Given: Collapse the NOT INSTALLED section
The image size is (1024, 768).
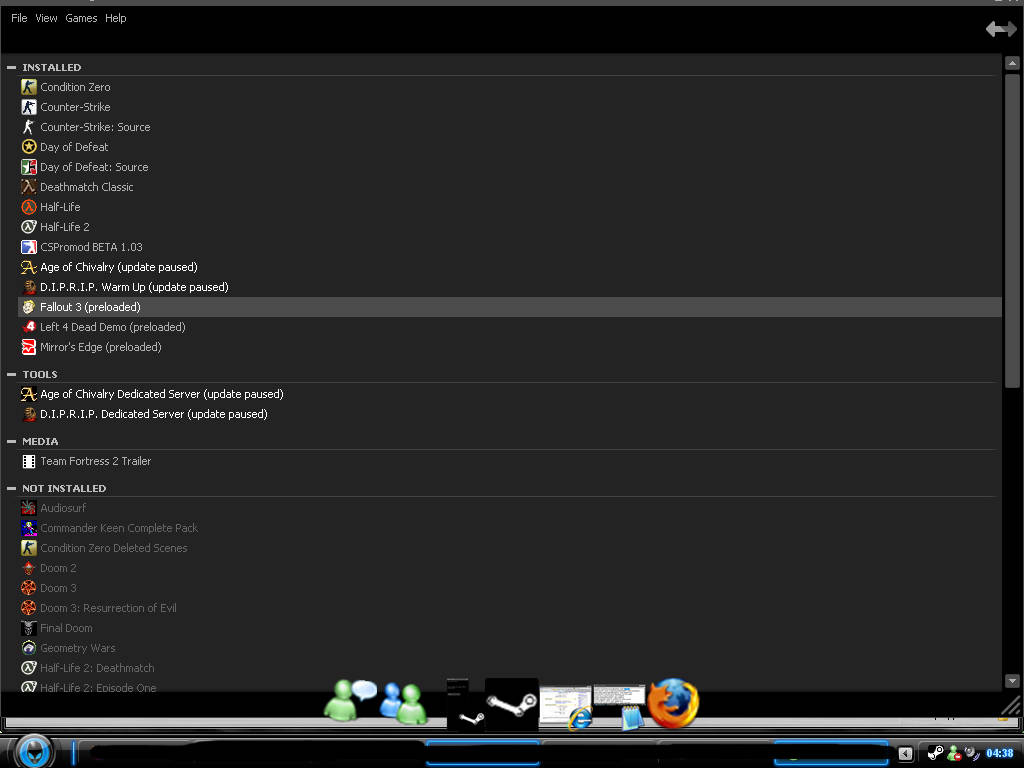Looking at the screenshot, I should point(11,488).
